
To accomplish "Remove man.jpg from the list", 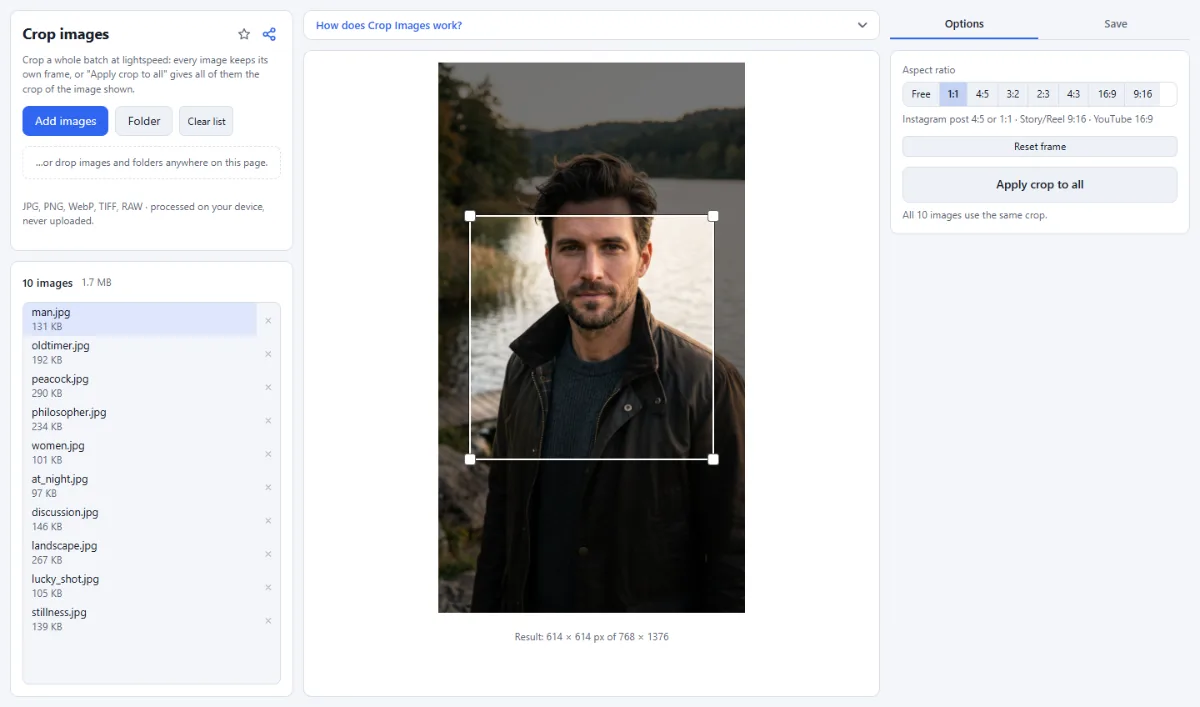I will (x=268, y=321).
